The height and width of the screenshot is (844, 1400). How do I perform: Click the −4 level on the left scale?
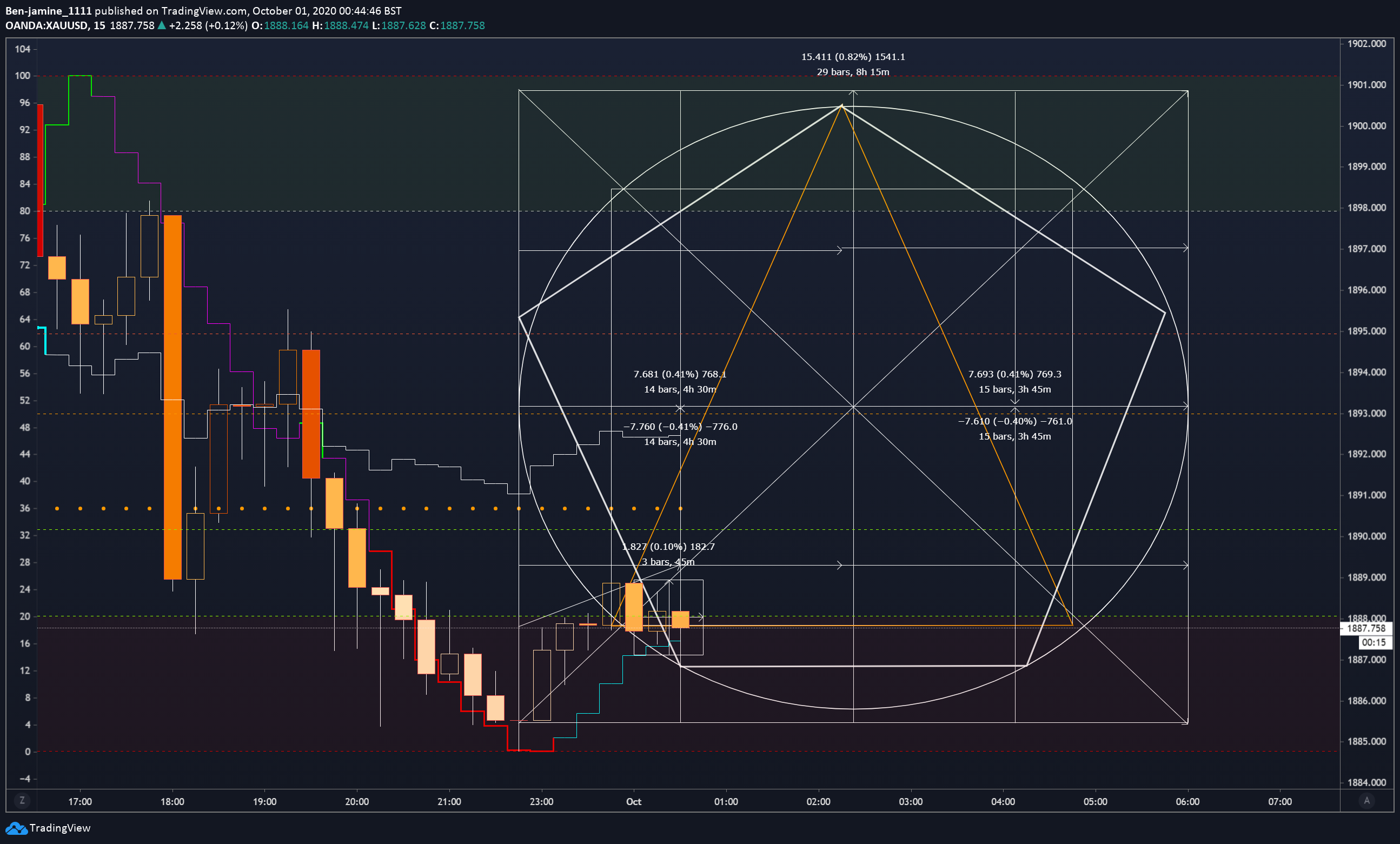pyautogui.click(x=24, y=779)
